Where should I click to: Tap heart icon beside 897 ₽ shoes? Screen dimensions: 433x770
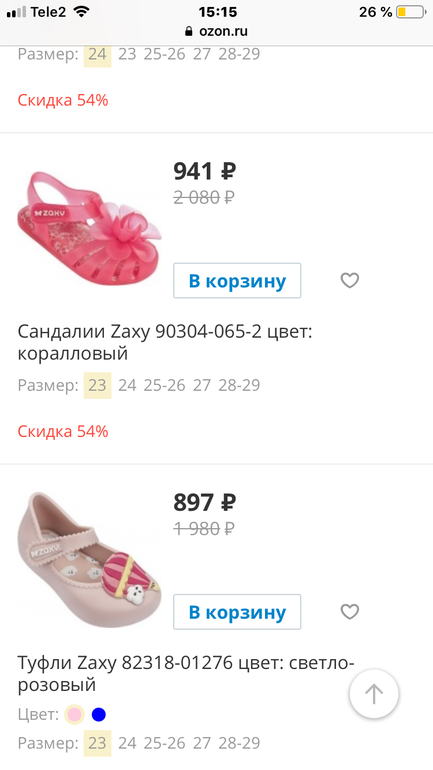[x=350, y=612]
